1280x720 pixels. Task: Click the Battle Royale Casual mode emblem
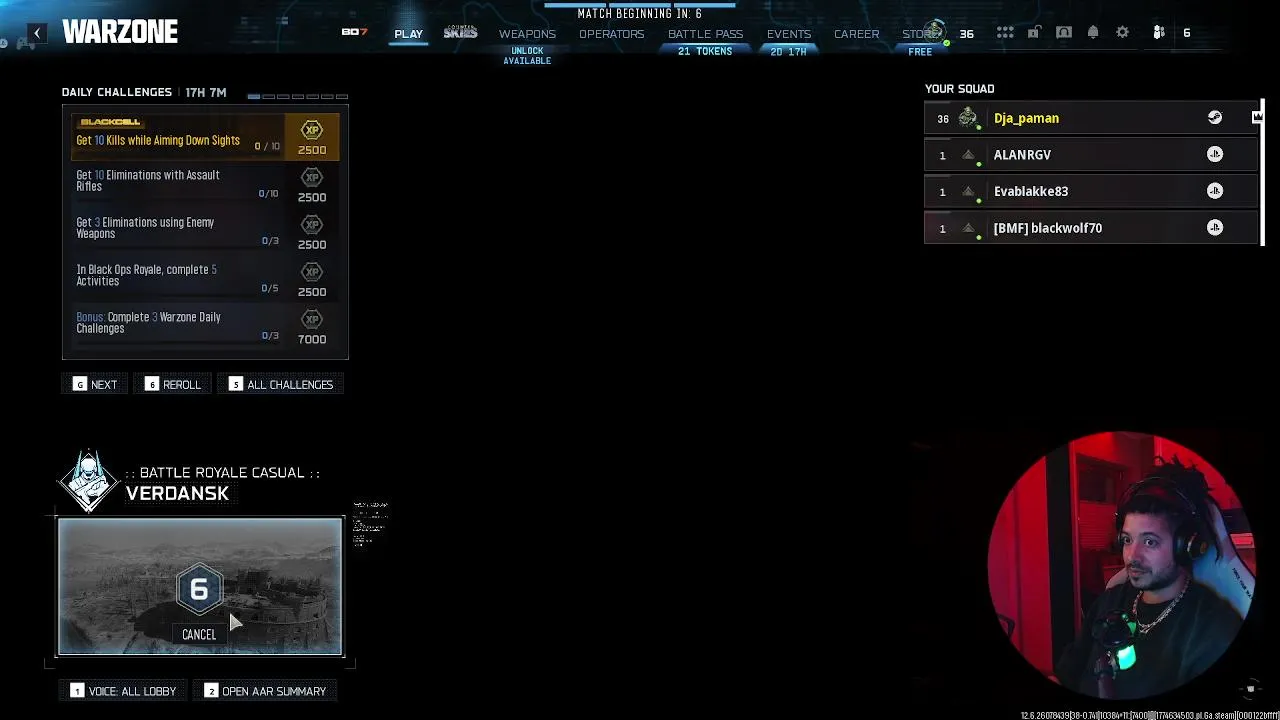(x=89, y=481)
